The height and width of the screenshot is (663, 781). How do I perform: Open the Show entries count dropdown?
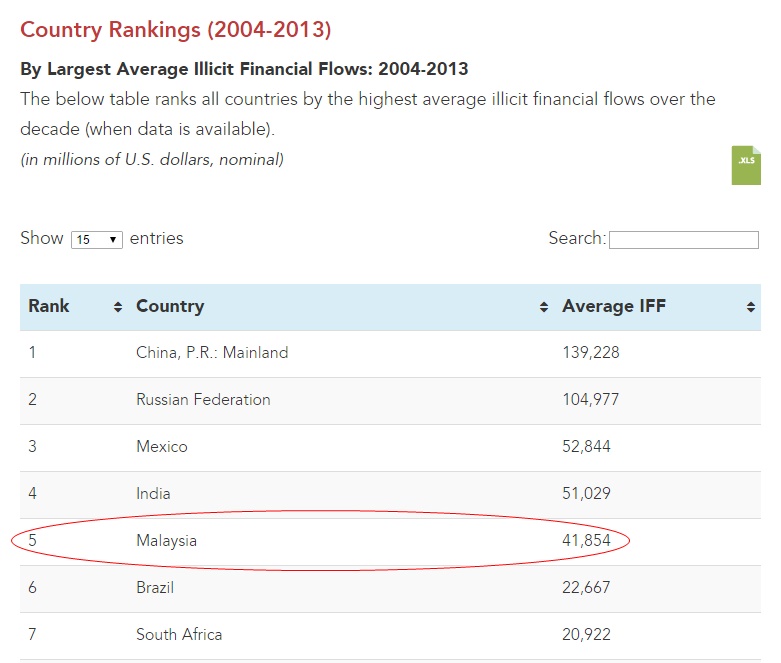pos(97,240)
